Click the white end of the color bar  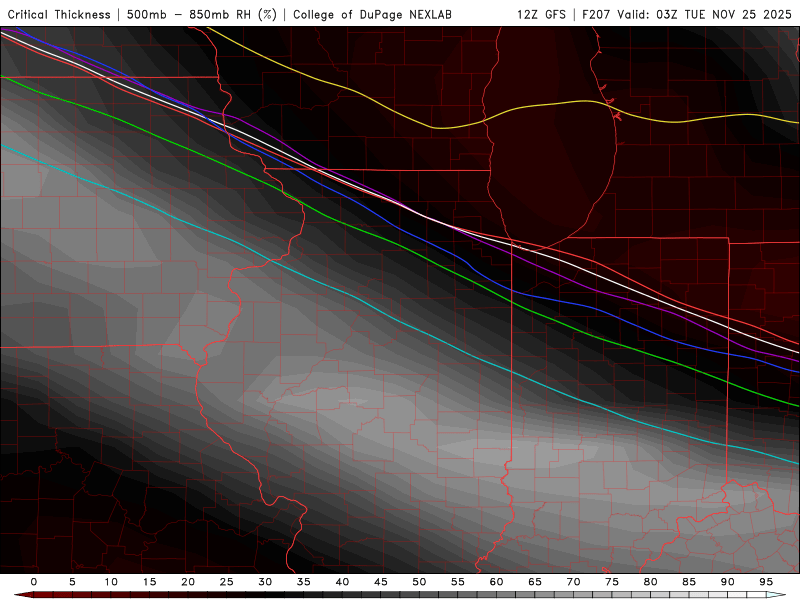[x=776, y=595]
